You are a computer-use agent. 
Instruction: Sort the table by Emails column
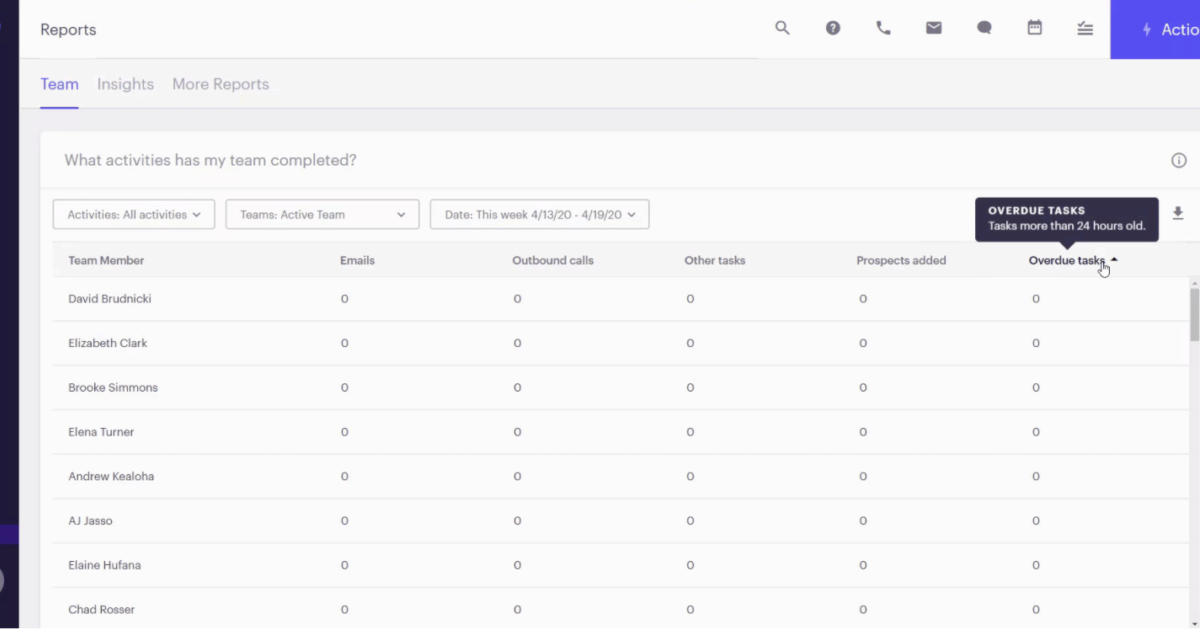[357, 260]
